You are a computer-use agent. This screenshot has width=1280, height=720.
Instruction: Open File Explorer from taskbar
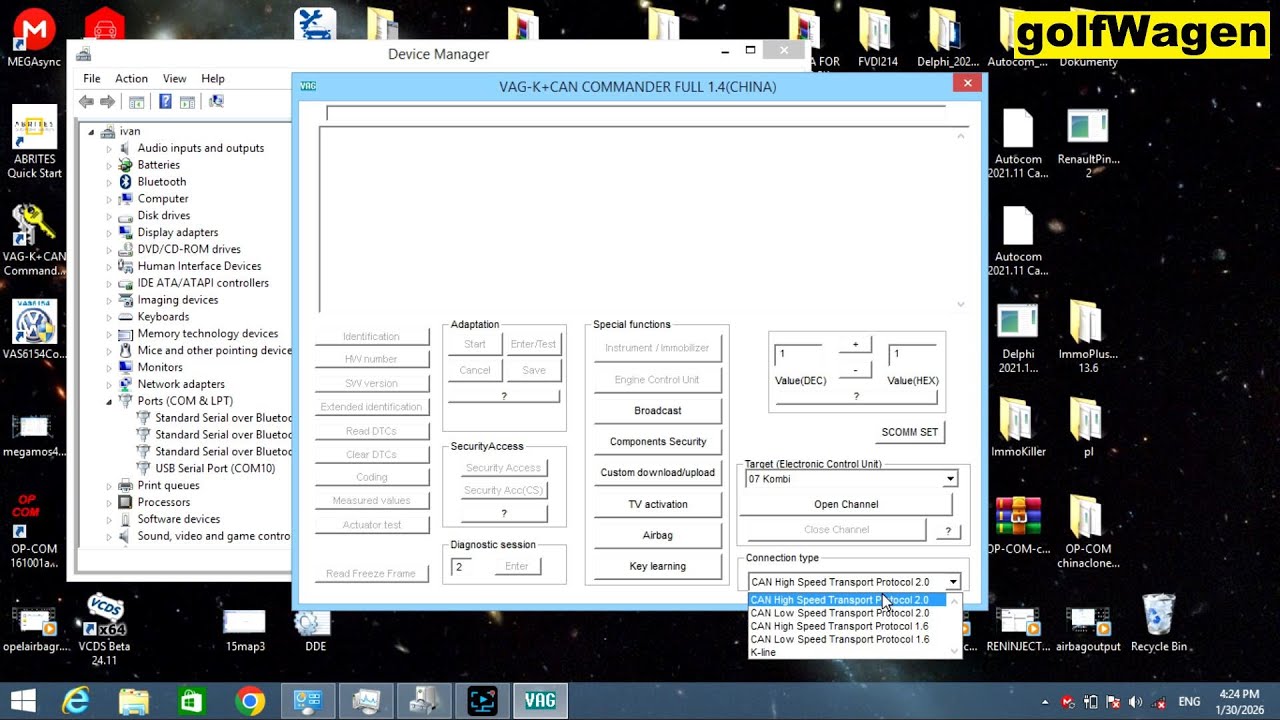tap(133, 701)
